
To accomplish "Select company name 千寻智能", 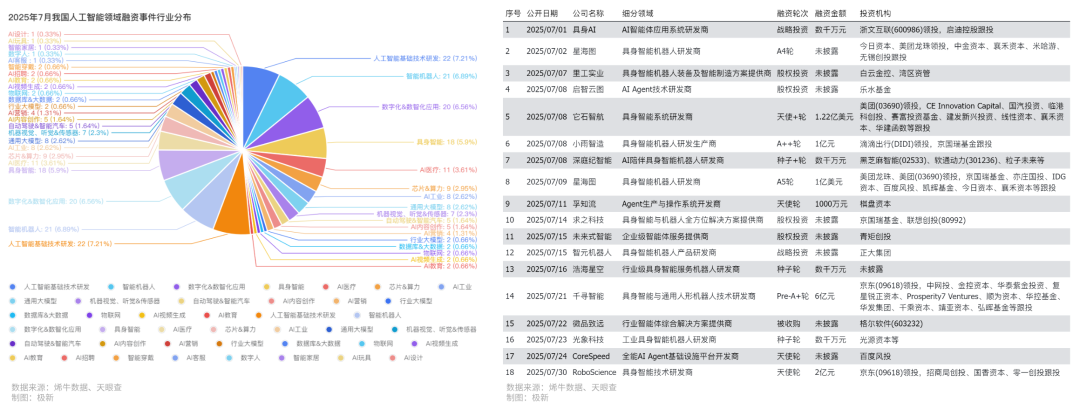I will [588, 296].
